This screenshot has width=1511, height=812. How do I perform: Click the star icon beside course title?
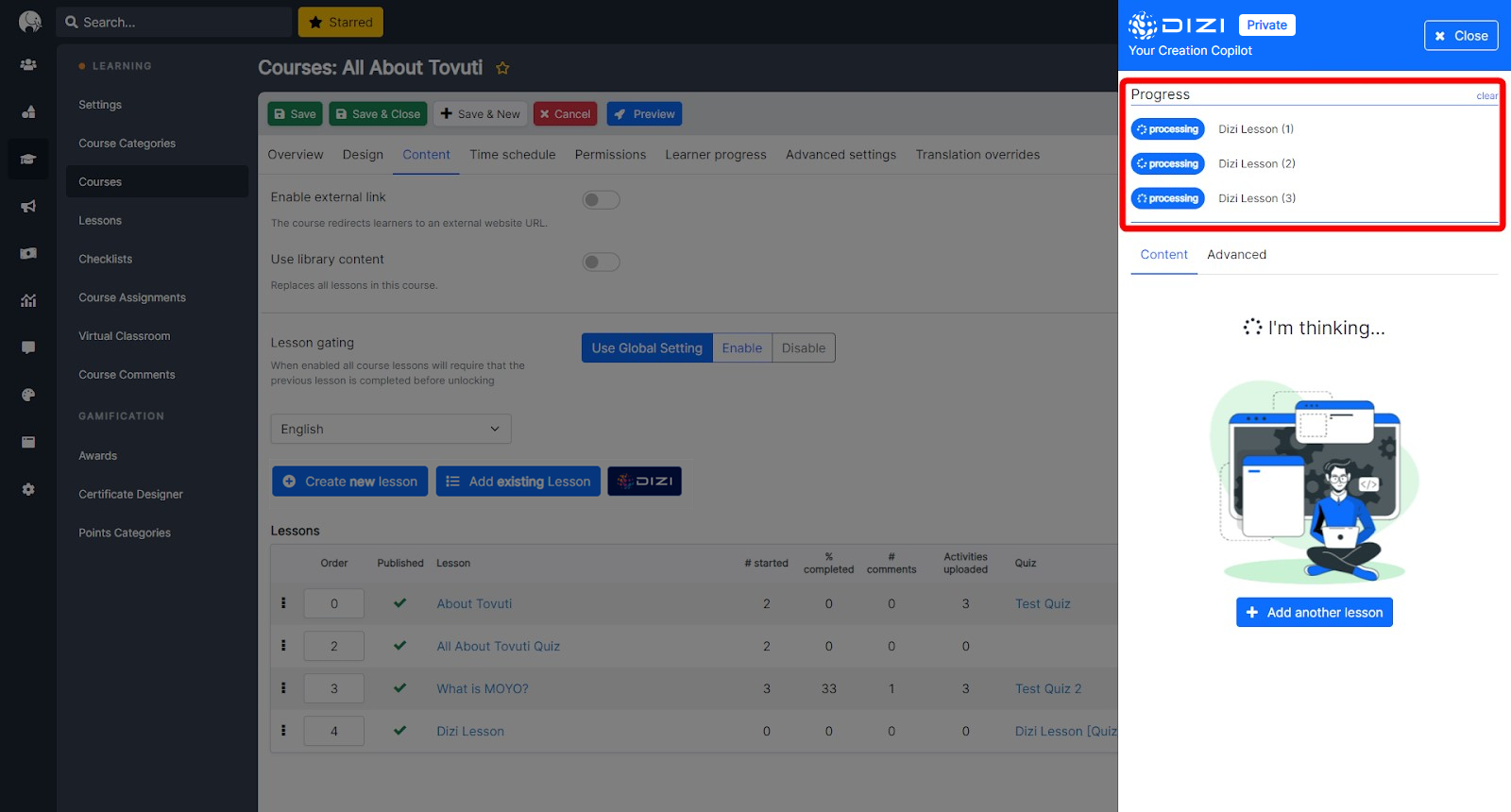point(502,68)
